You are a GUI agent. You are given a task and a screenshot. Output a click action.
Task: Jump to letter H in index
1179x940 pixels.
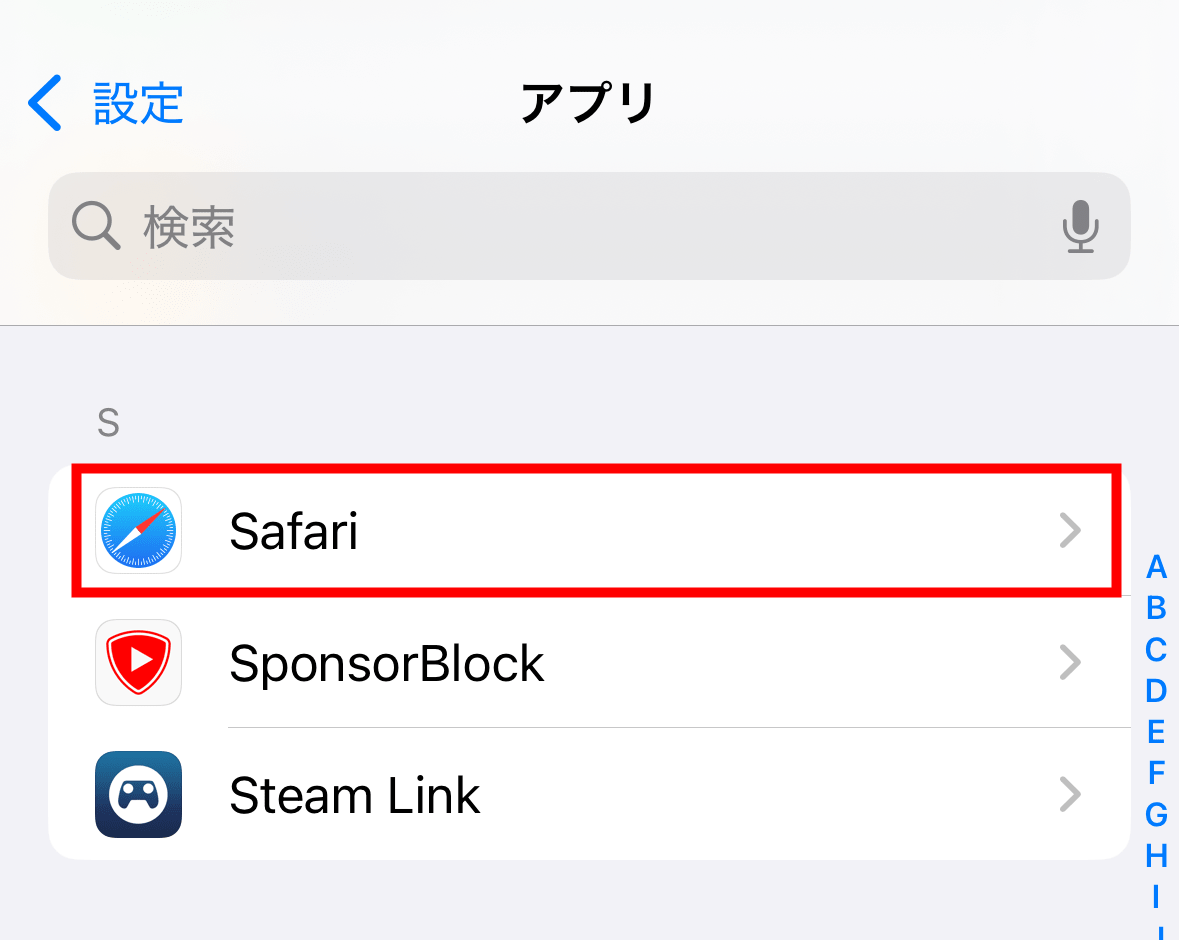click(1156, 856)
